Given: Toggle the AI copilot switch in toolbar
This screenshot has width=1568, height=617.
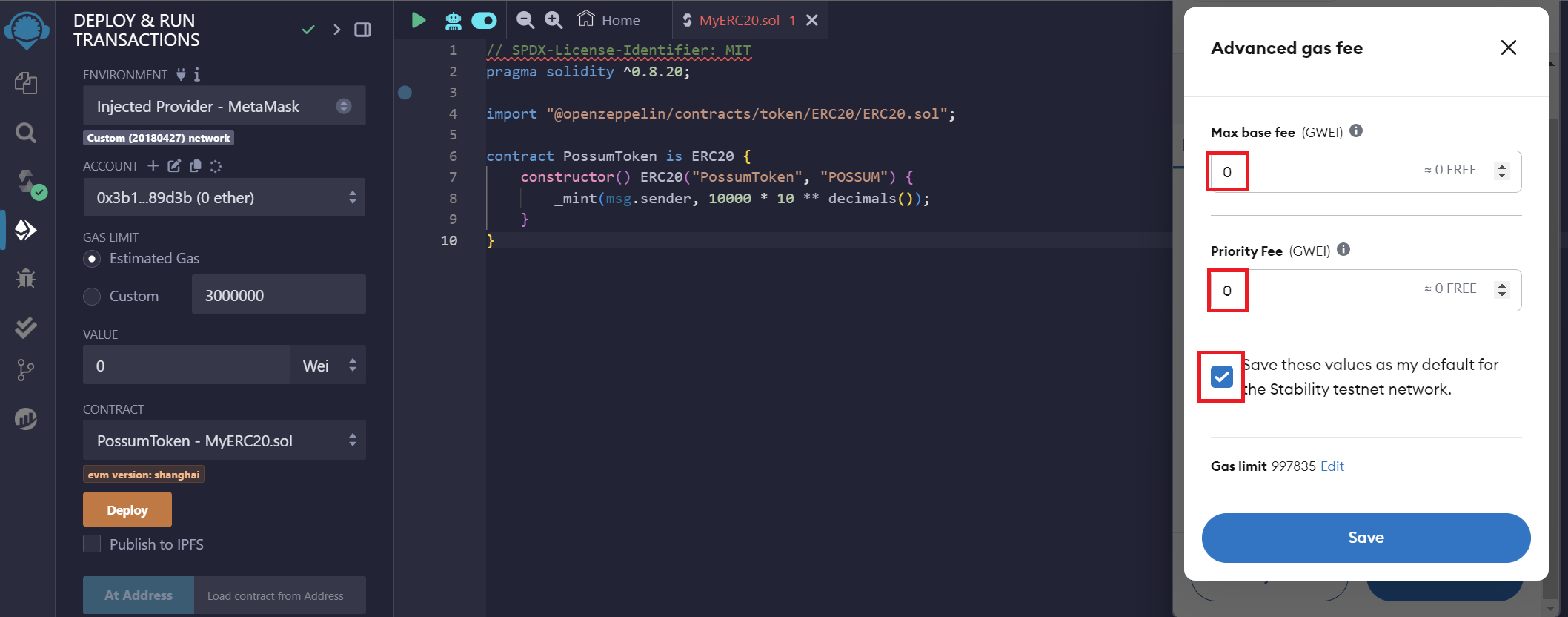Looking at the screenshot, I should click(484, 20).
